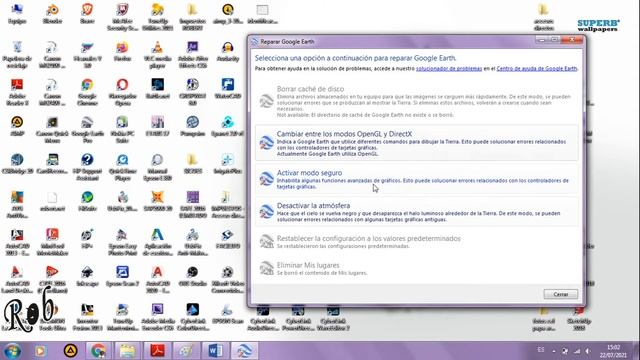640x360 pixels.
Task: Open the Windows Start menu orb
Action: coord(12,351)
